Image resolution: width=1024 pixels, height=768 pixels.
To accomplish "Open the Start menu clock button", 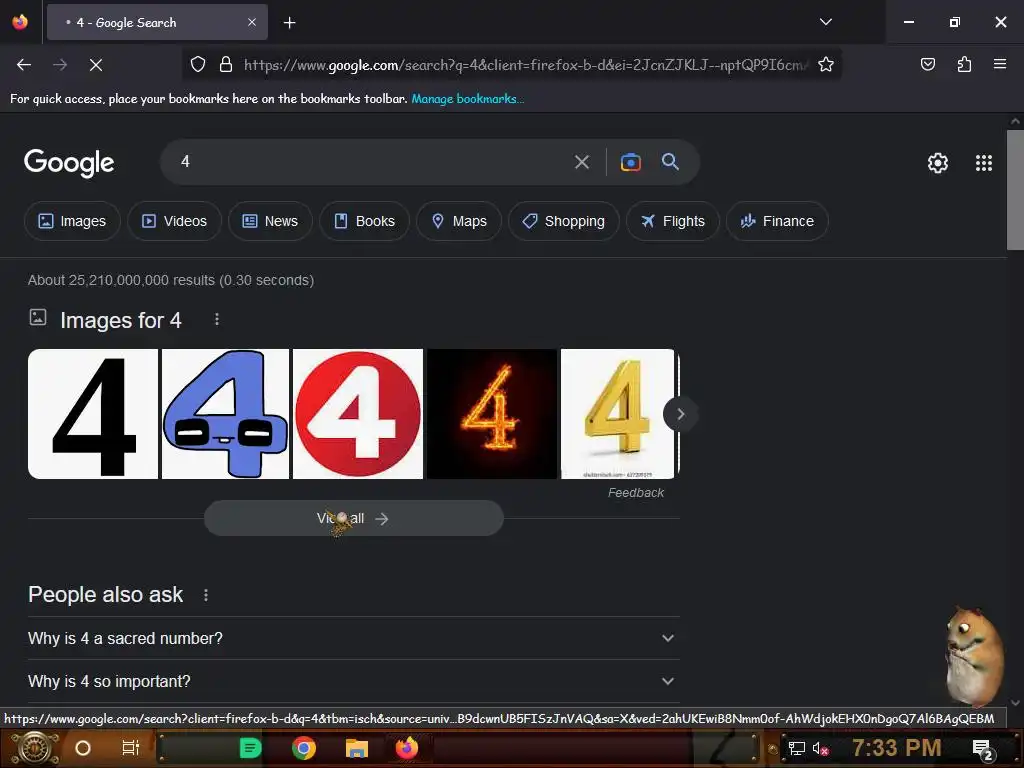I will coord(35,748).
